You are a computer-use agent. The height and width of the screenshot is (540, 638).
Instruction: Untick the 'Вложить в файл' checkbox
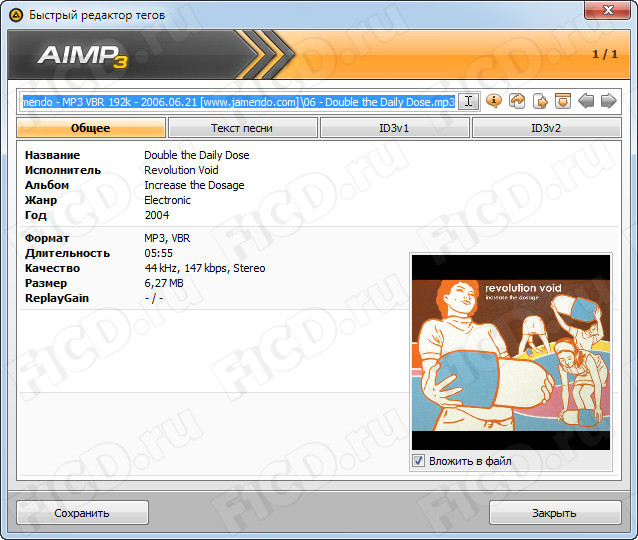(x=418, y=461)
